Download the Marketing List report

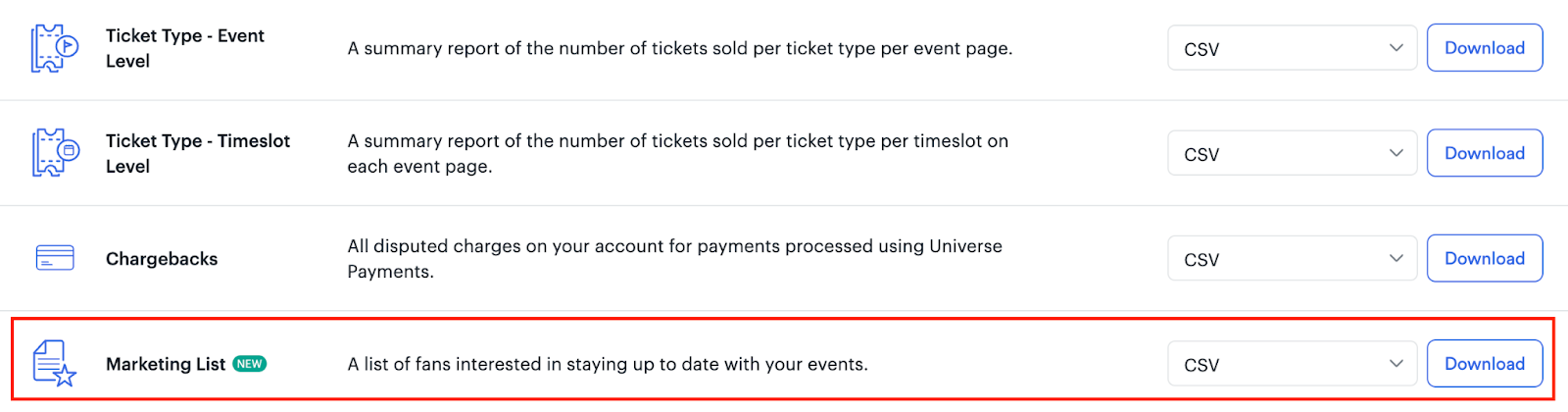tap(1485, 364)
